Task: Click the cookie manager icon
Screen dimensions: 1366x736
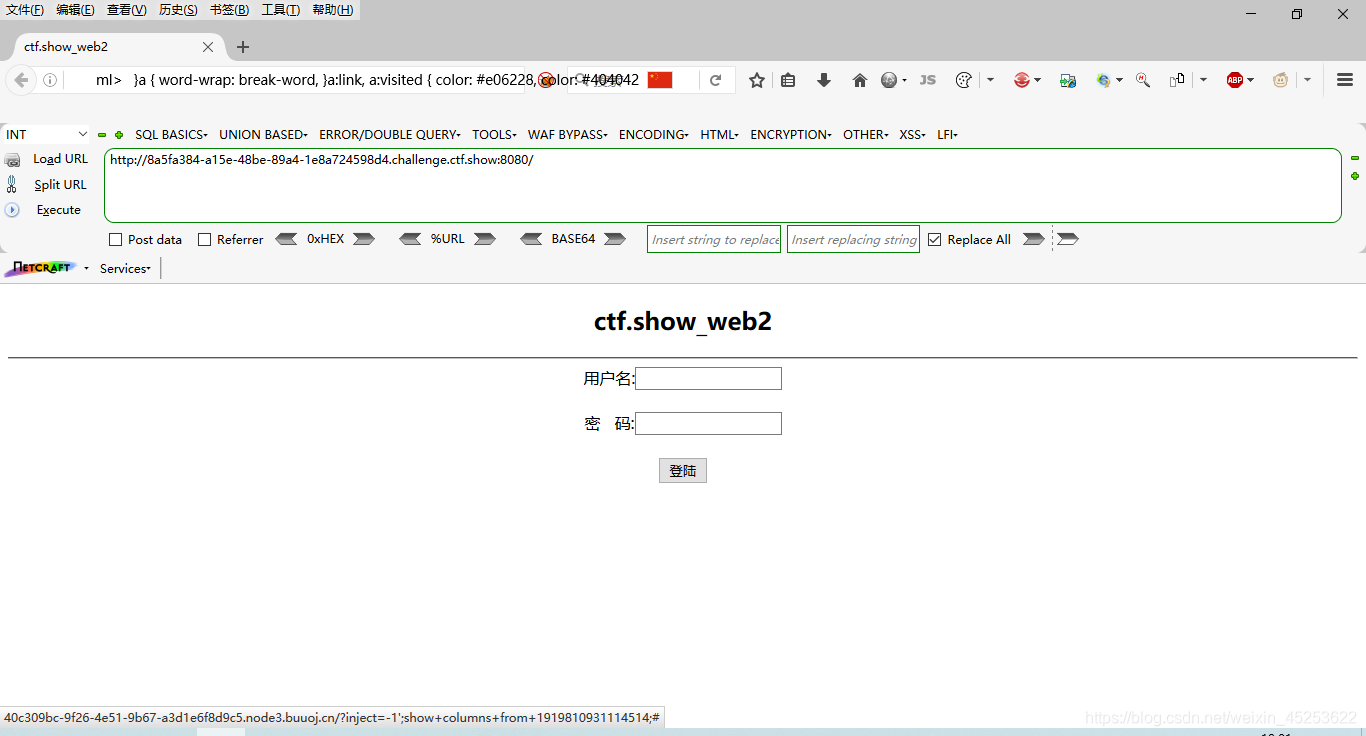Action: (x=963, y=79)
